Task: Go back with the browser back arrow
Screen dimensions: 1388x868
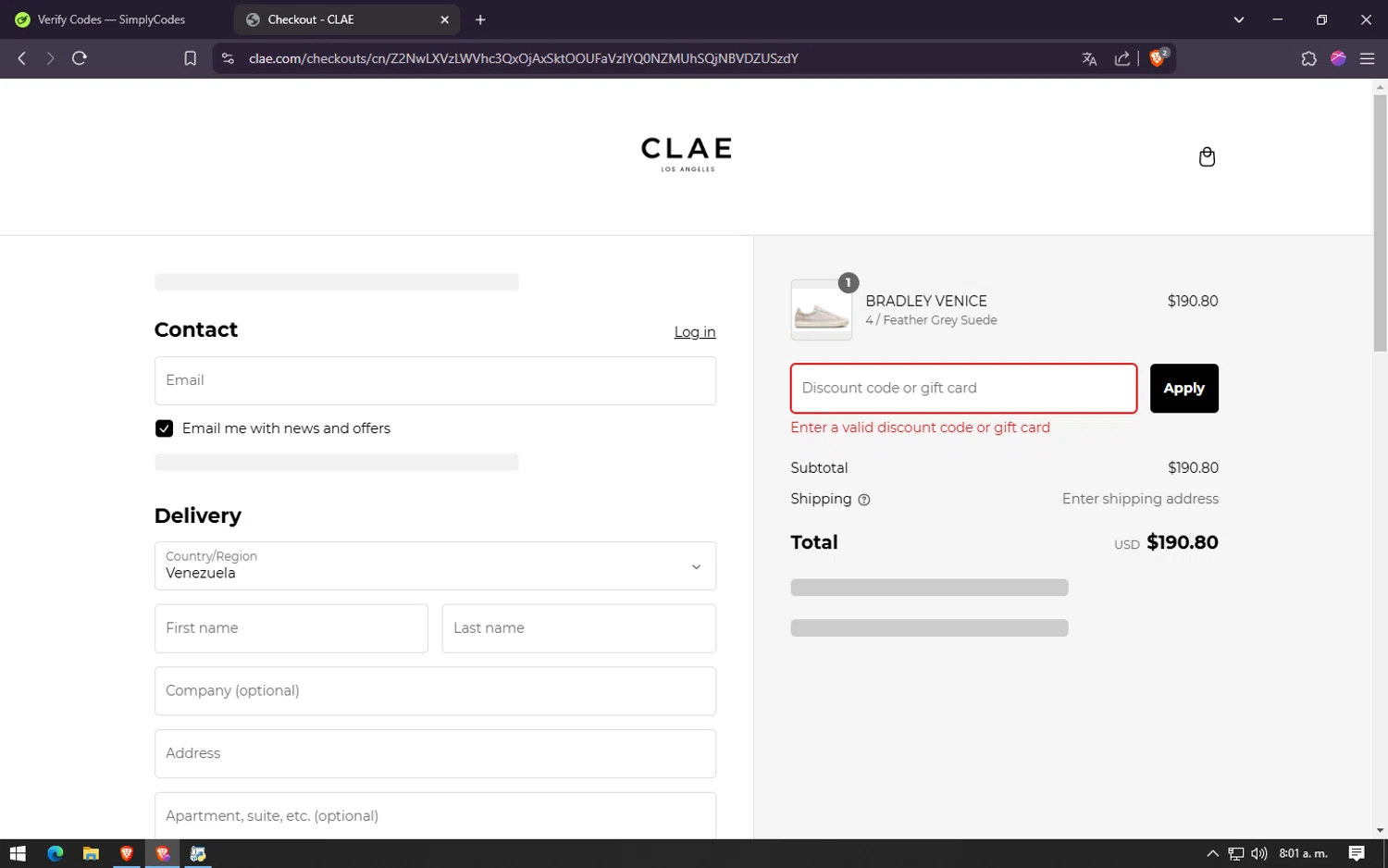Action: [22, 58]
